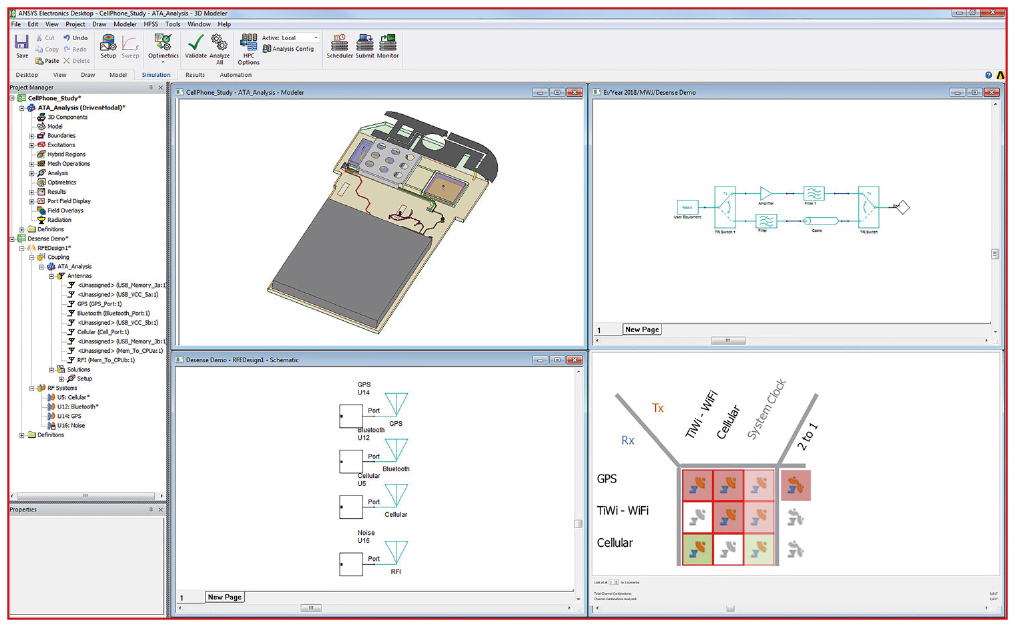Click the Cut scissors icon

(39, 38)
